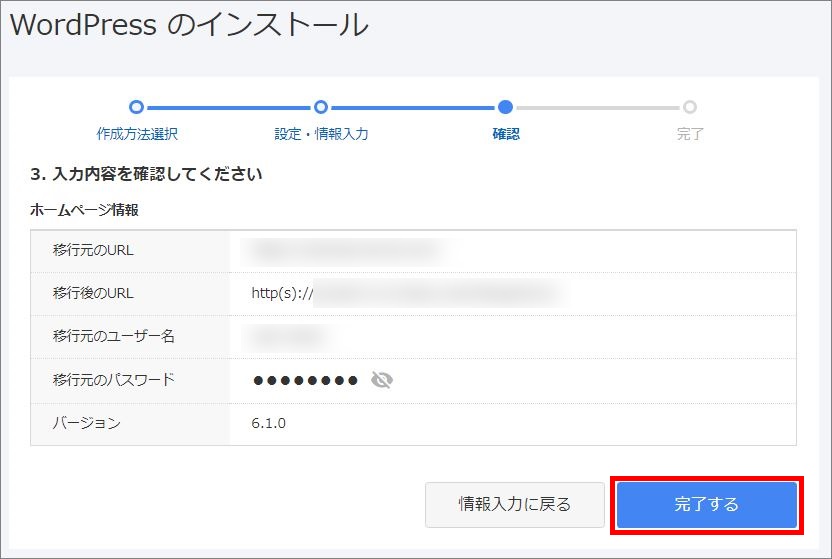Click the WordPress のインストール page title
This screenshot has width=832, height=559.
tap(189, 25)
